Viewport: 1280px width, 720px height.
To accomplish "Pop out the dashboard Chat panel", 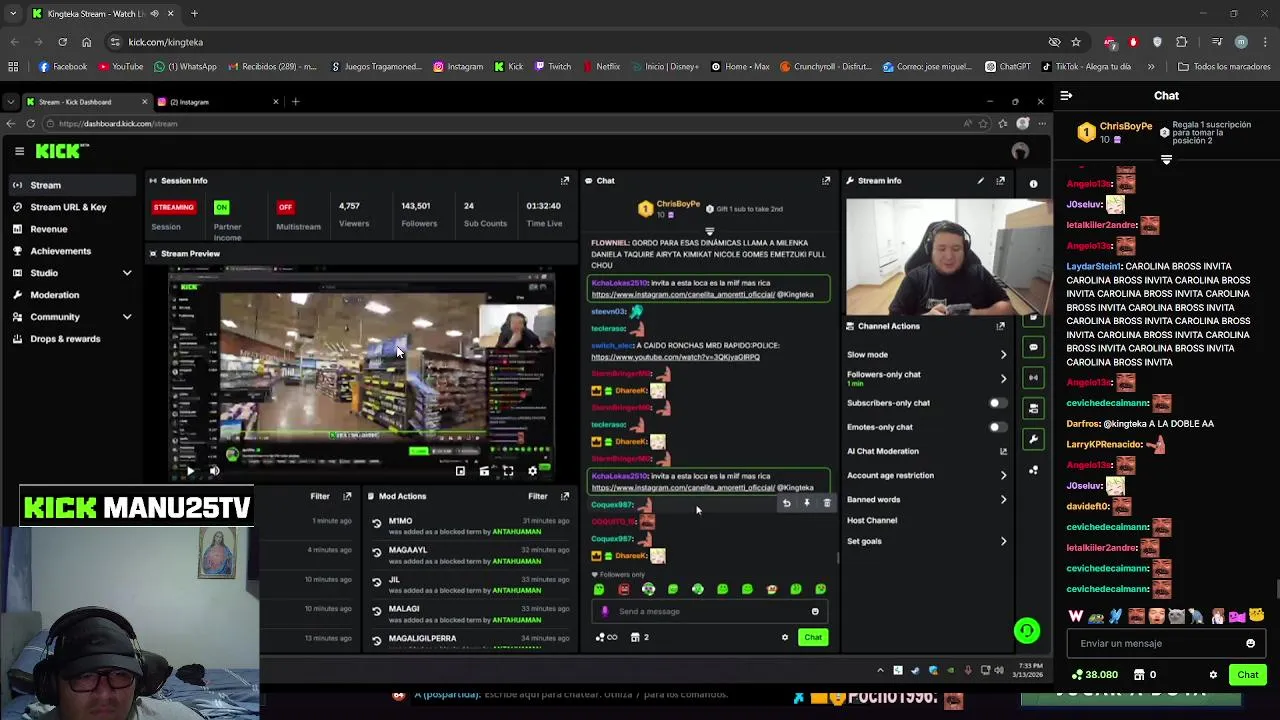I will (x=826, y=181).
